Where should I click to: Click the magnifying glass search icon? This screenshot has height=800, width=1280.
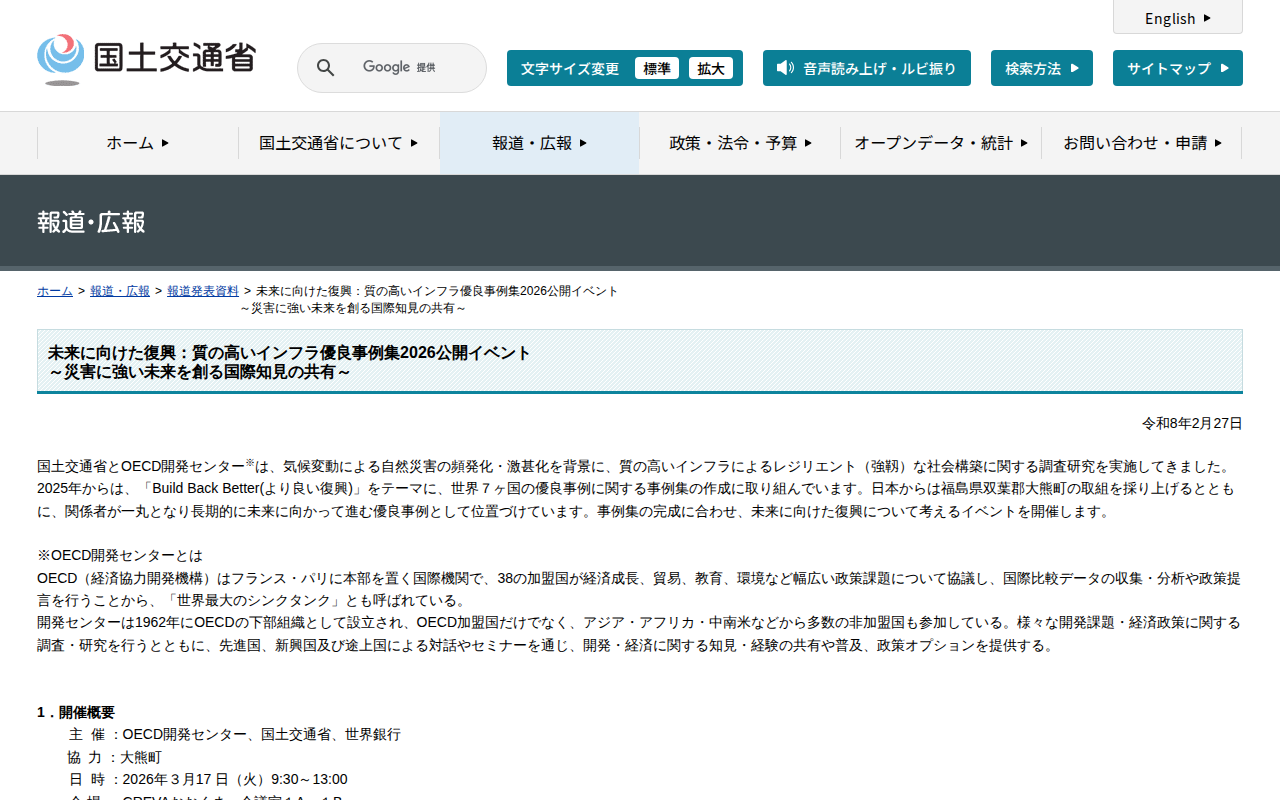325,68
